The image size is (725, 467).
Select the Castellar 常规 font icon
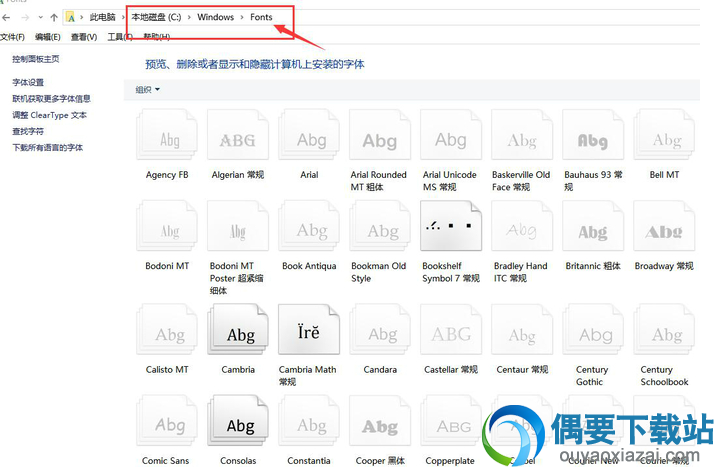tap(451, 329)
